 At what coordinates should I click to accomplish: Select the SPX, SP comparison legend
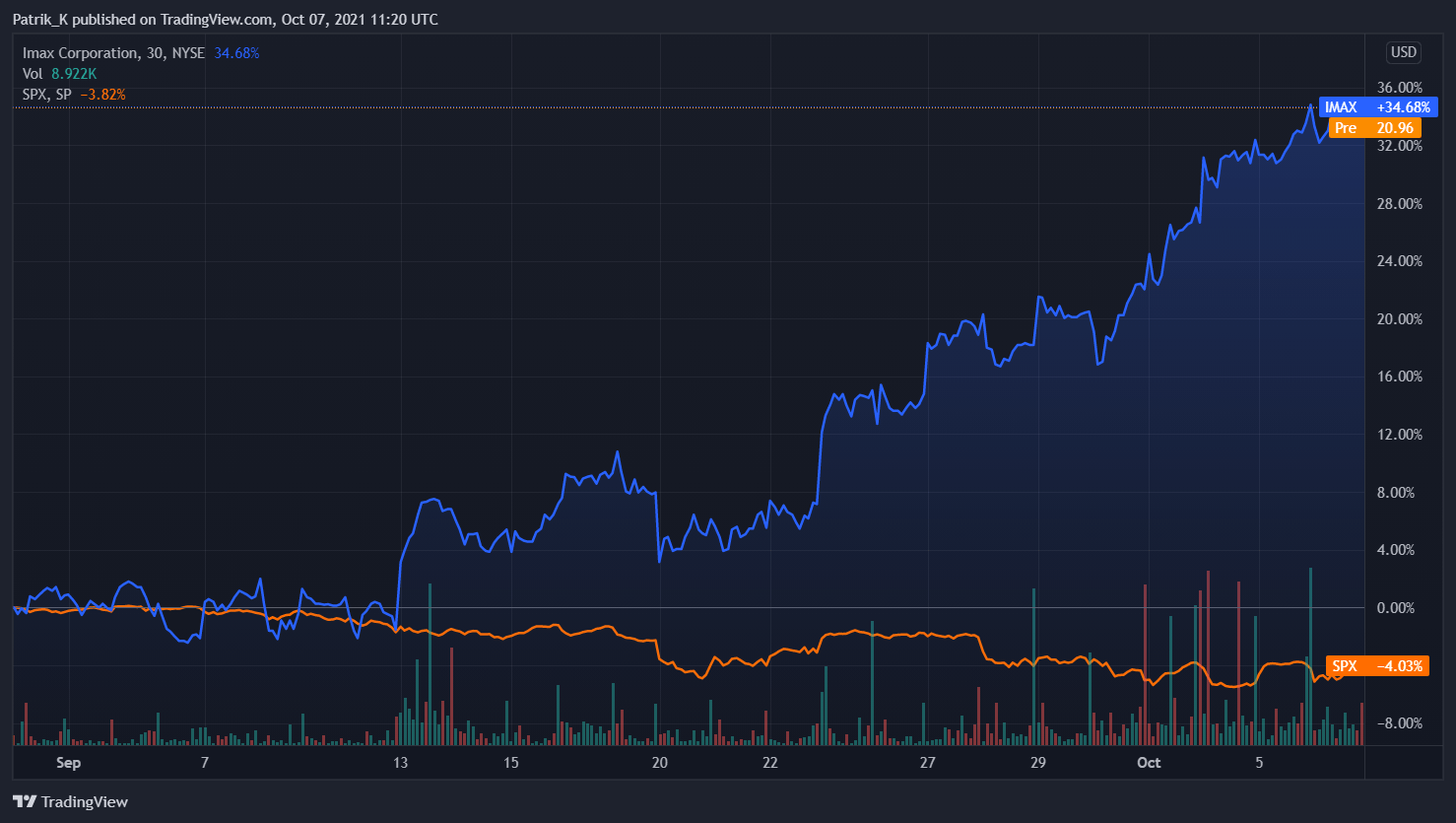point(47,95)
